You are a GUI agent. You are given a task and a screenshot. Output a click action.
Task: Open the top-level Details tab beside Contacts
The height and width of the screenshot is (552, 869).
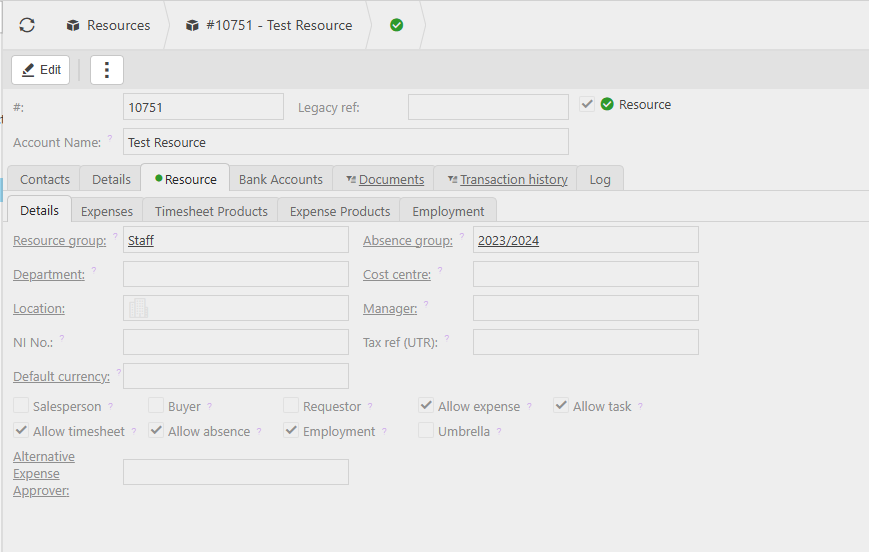coord(111,179)
